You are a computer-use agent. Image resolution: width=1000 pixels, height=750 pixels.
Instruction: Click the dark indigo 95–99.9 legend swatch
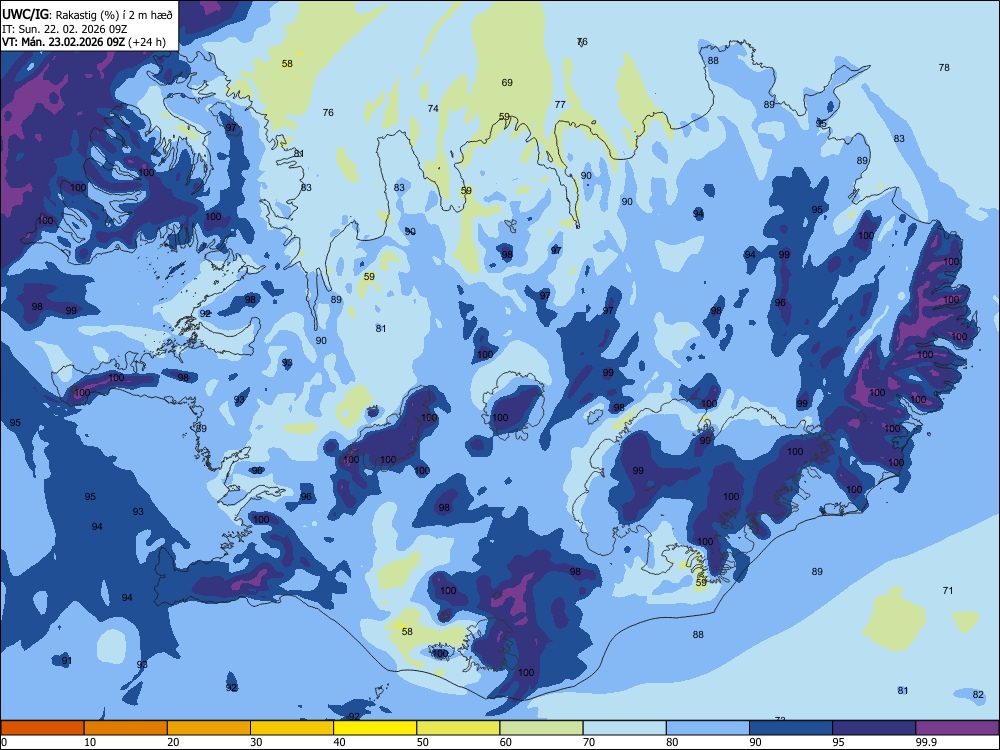click(x=874, y=728)
